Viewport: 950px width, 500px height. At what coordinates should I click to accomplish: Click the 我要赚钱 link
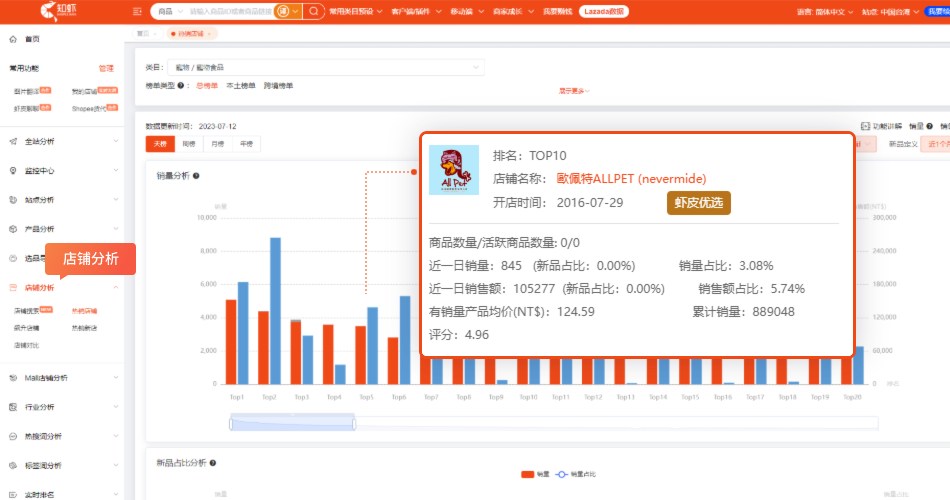(x=557, y=12)
